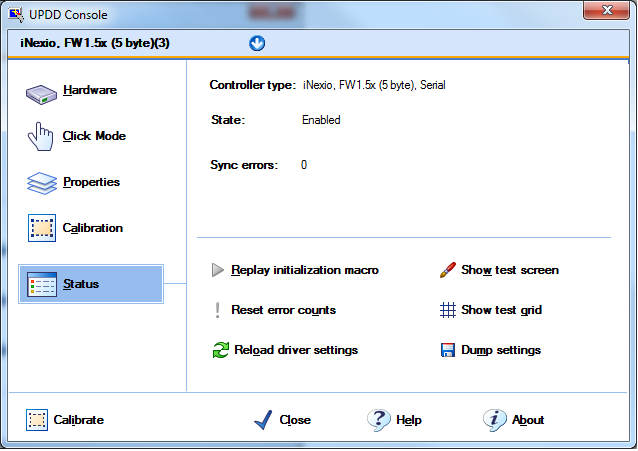The width and height of the screenshot is (638, 451).
Task: Click the Hardware drive icon
Action: coord(41,94)
